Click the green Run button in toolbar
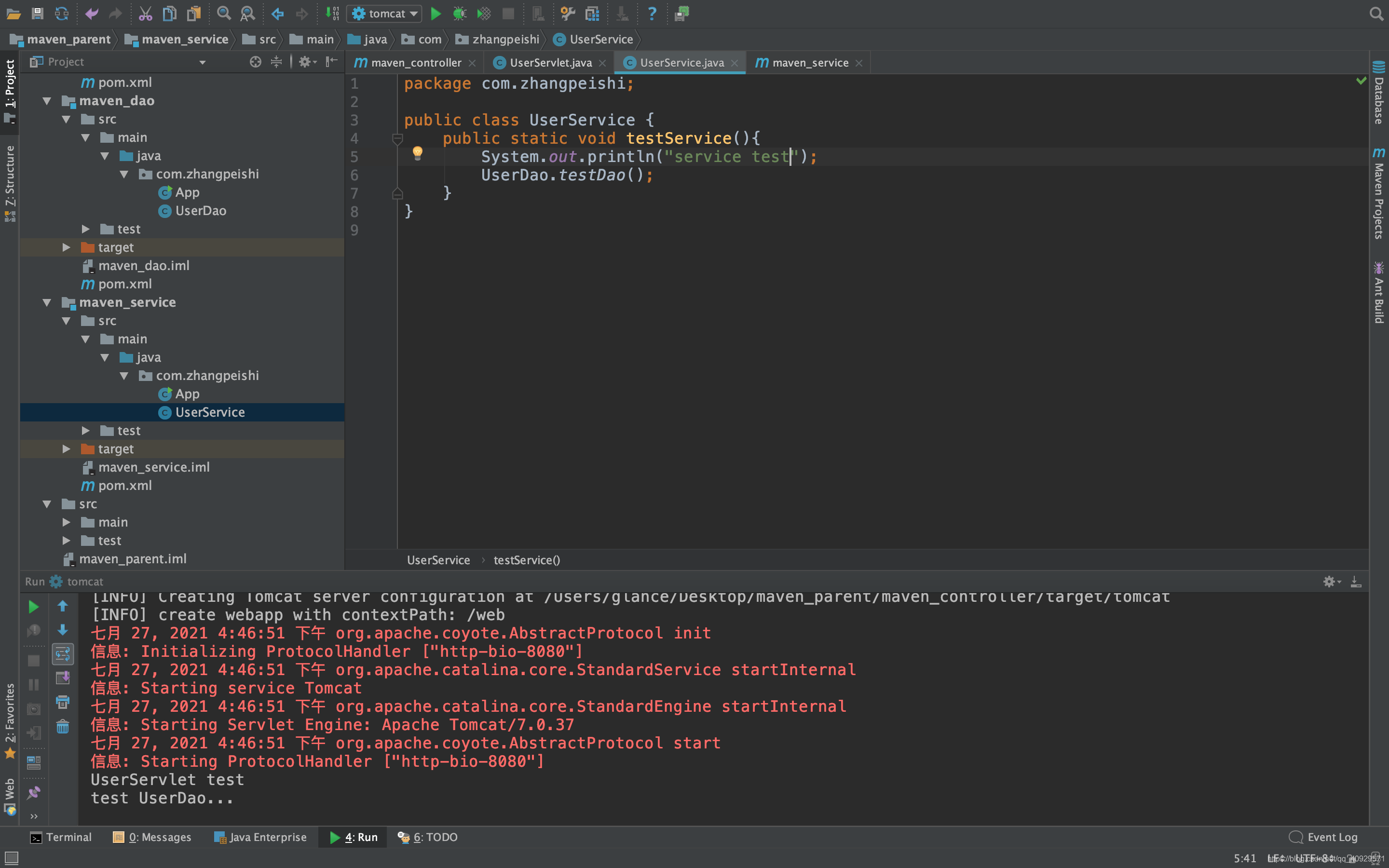The height and width of the screenshot is (868, 1389). tap(436, 13)
